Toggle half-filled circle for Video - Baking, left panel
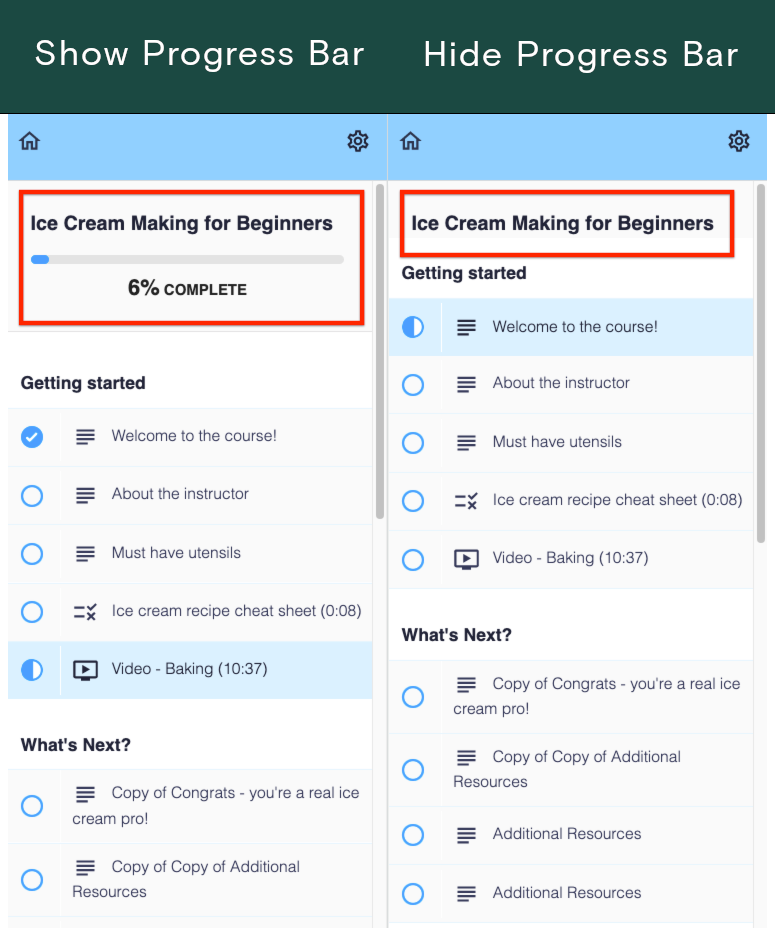775x928 pixels. coord(32,670)
